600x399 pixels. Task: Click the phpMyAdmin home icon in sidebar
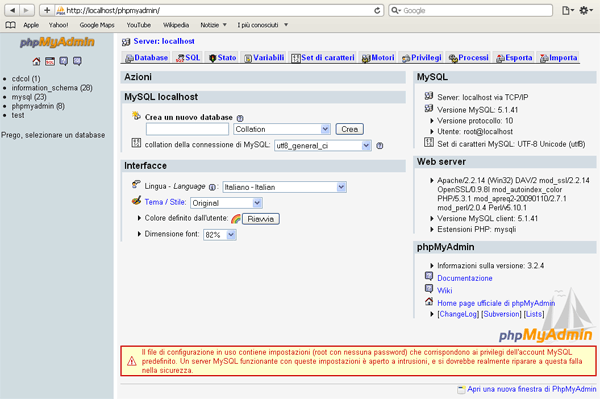pyautogui.click(x=36, y=61)
